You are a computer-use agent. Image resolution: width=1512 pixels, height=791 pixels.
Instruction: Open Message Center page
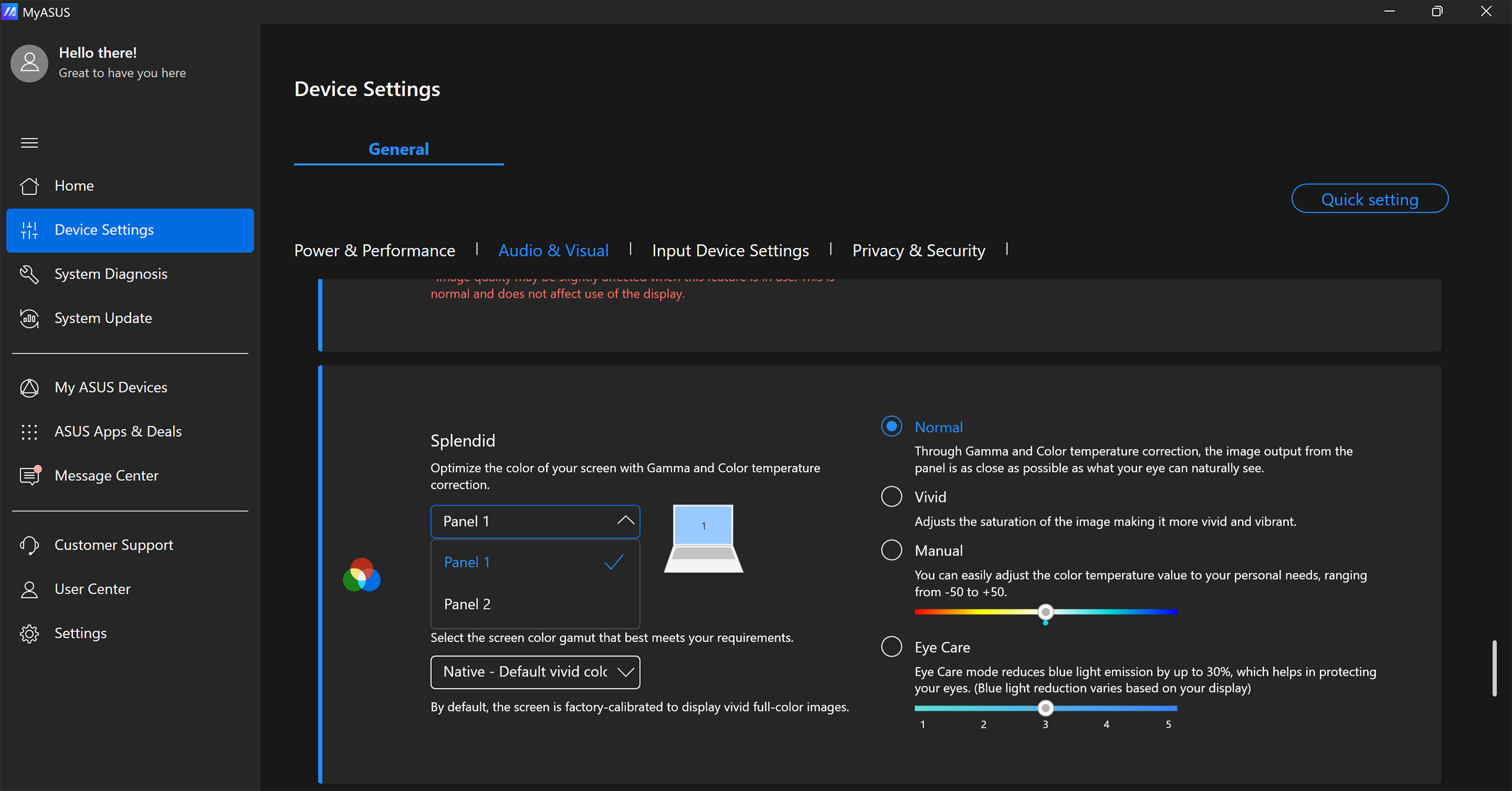pyautogui.click(x=130, y=476)
